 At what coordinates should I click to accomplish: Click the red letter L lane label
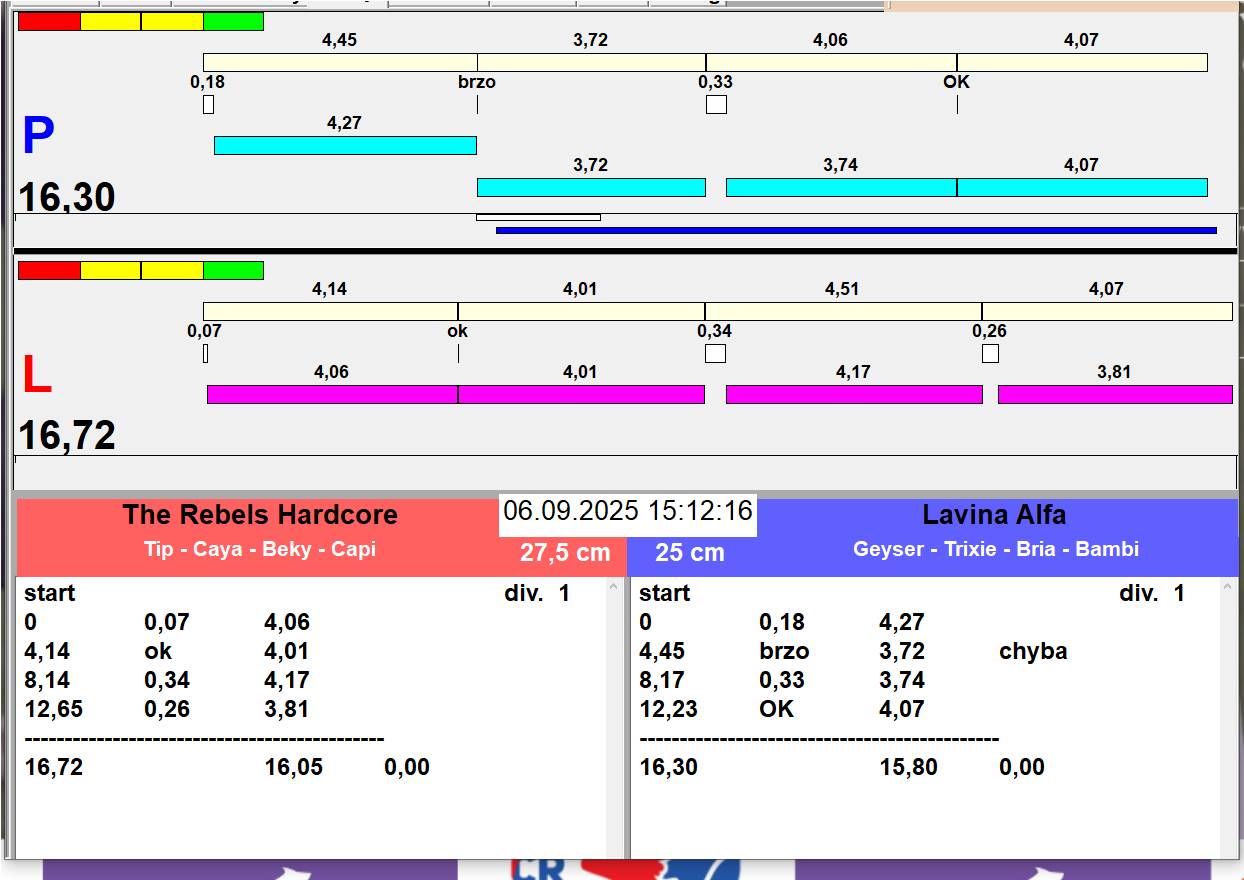(36, 376)
